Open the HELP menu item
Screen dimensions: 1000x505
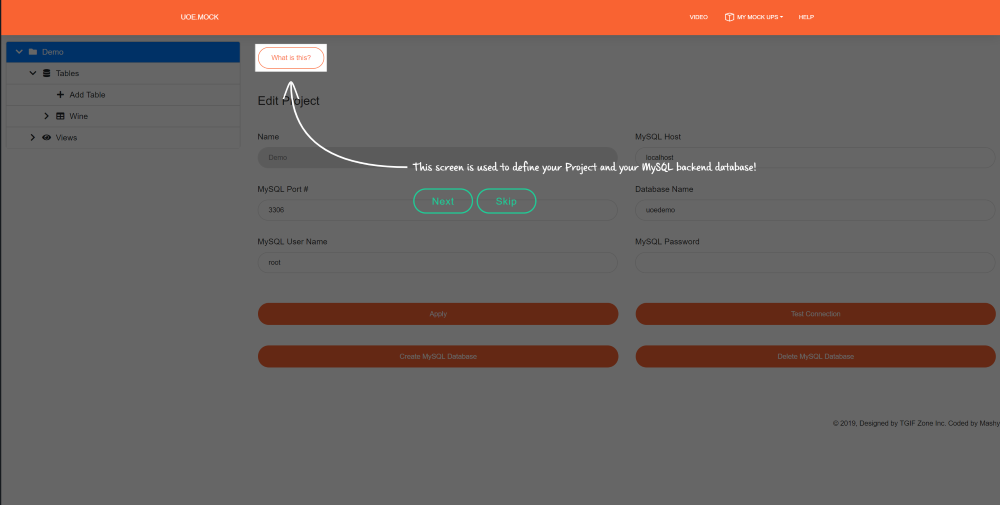point(806,17)
